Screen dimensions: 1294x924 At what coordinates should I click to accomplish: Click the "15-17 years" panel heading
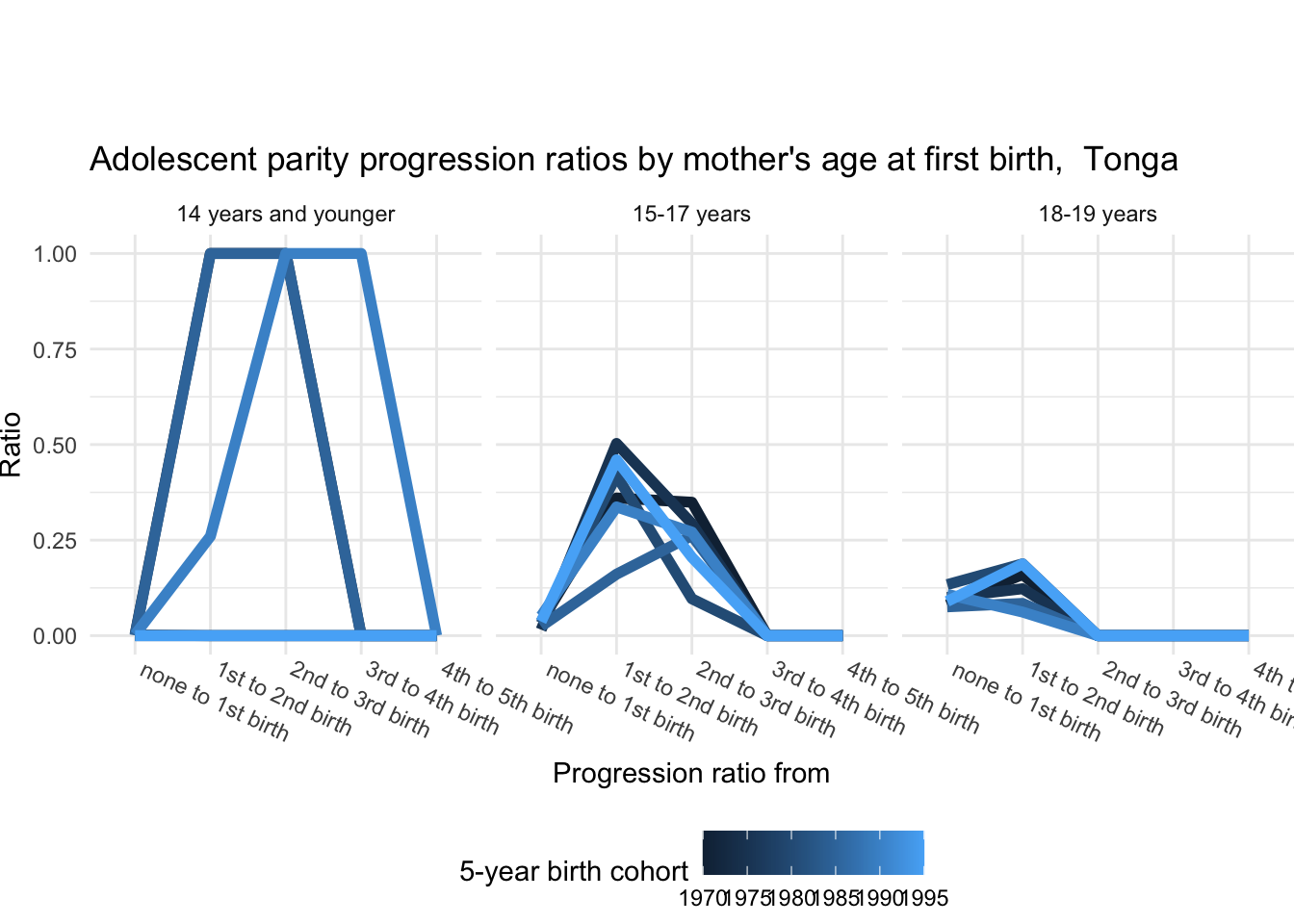tap(691, 214)
